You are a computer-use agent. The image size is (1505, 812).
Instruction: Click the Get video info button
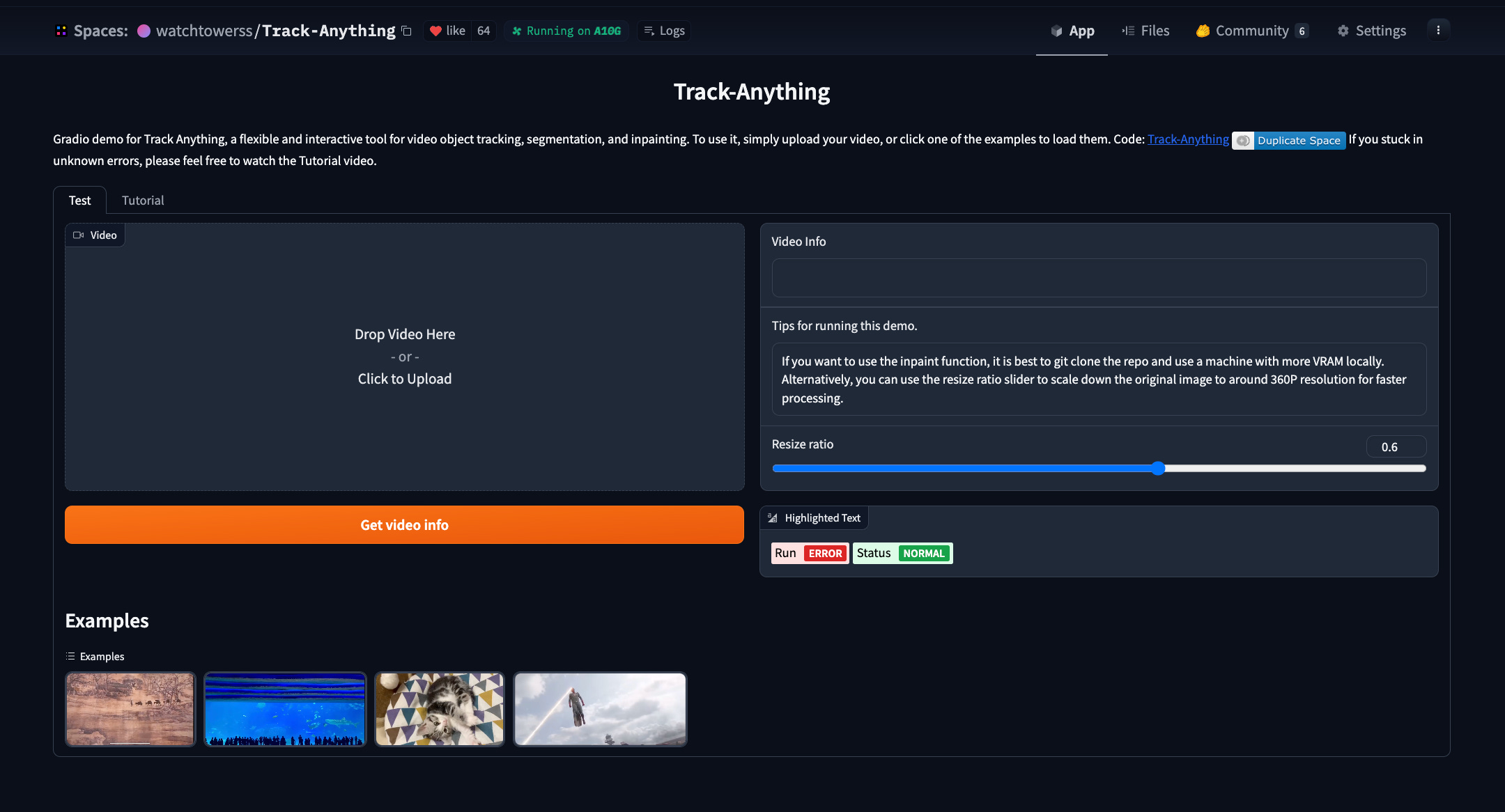[x=404, y=525]
